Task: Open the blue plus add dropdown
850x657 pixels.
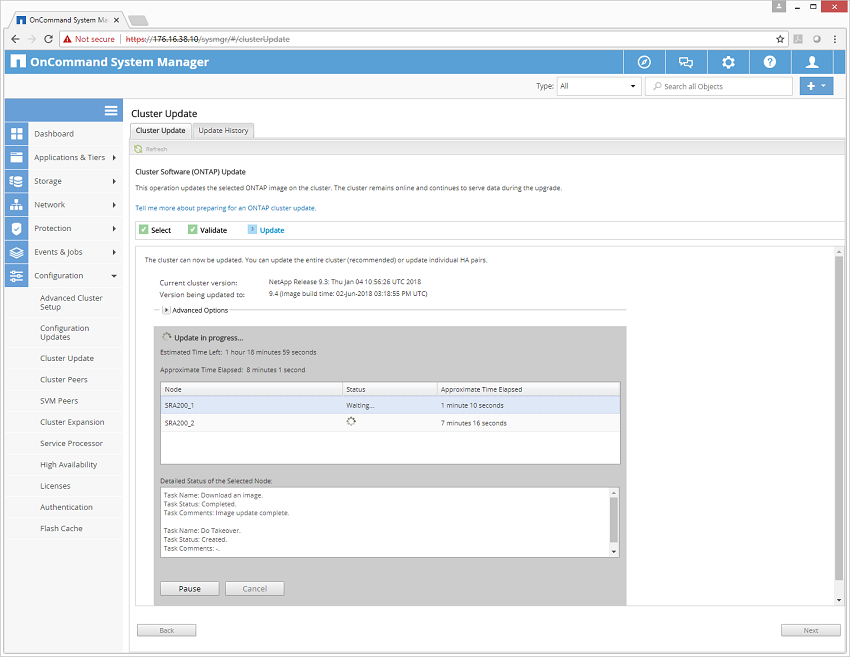Action: 816,86
